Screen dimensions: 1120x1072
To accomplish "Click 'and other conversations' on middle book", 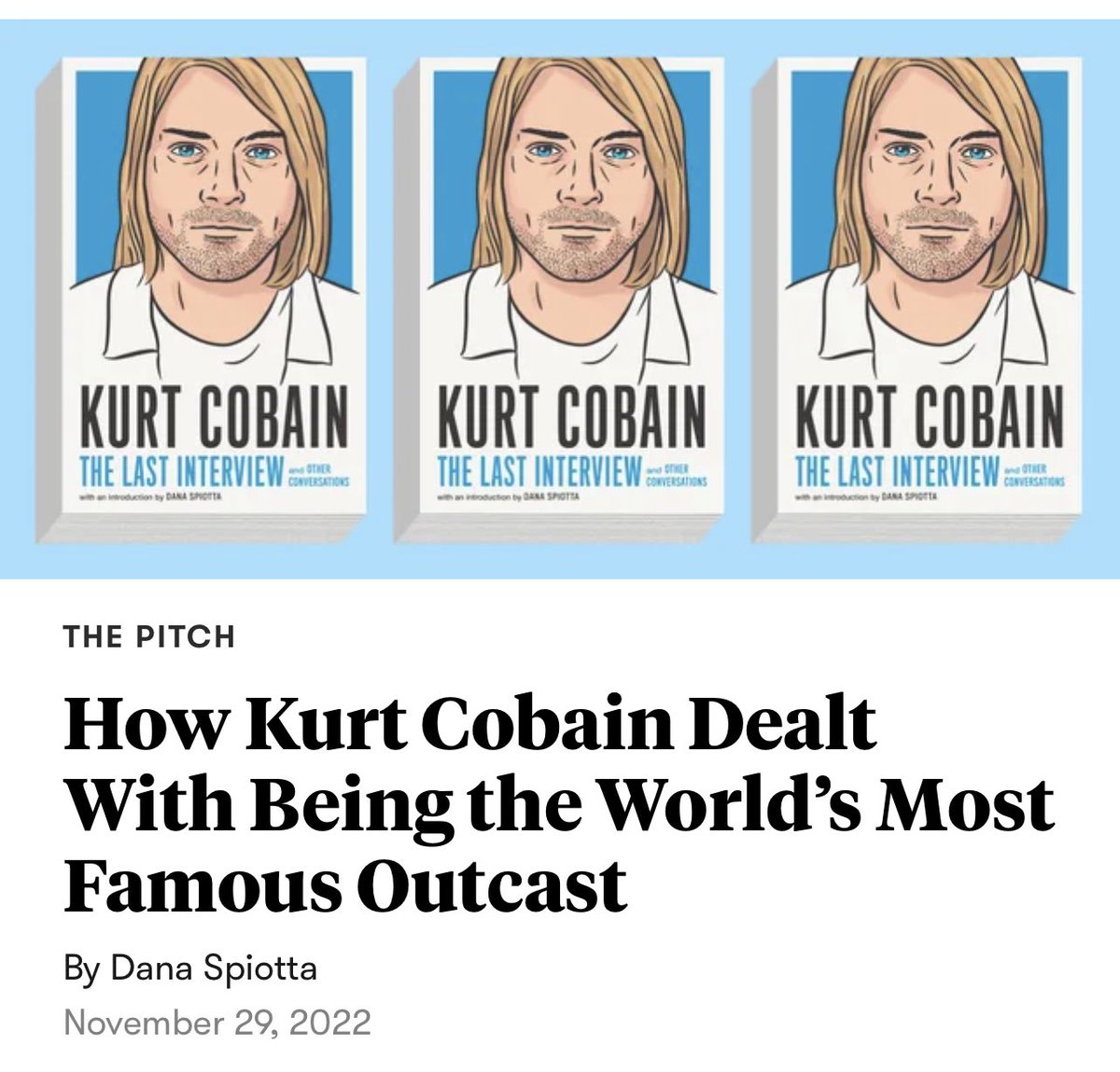I will point(676,475).
